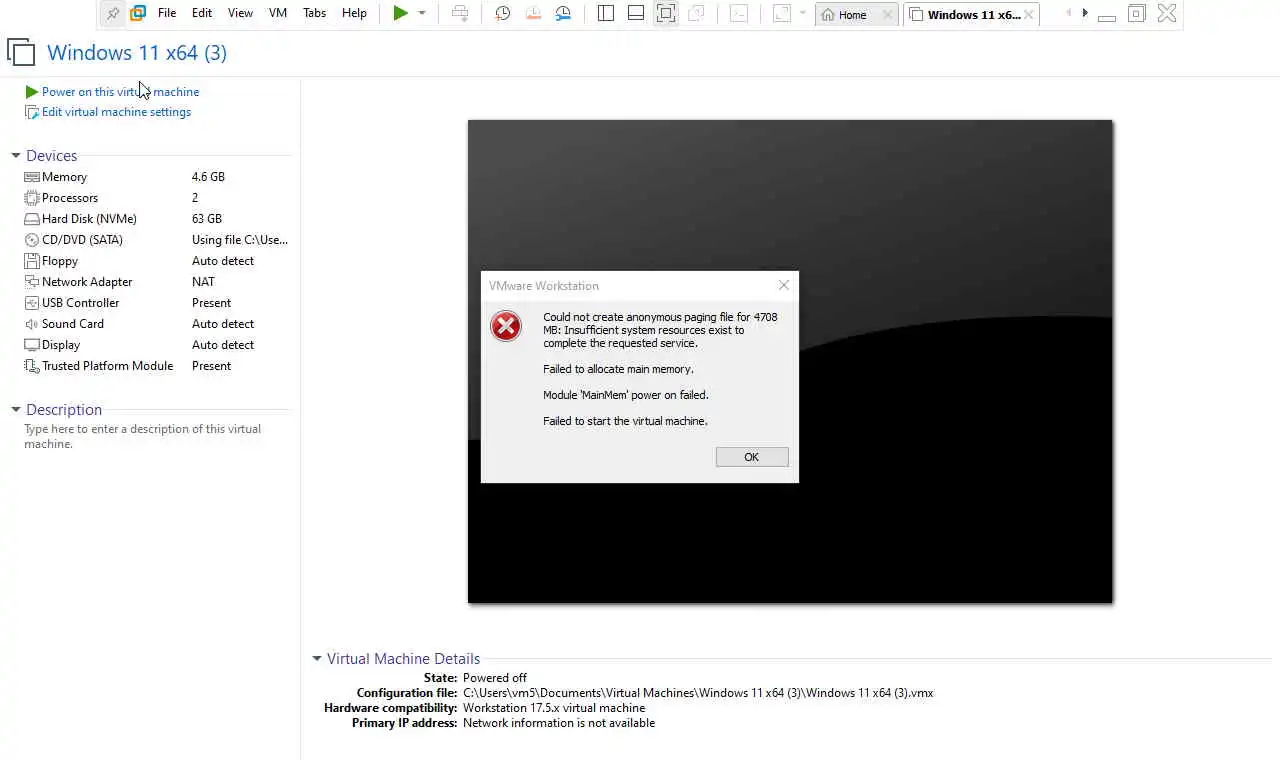
Task: Click the NAT network adapter value
Action: point(203,282)
